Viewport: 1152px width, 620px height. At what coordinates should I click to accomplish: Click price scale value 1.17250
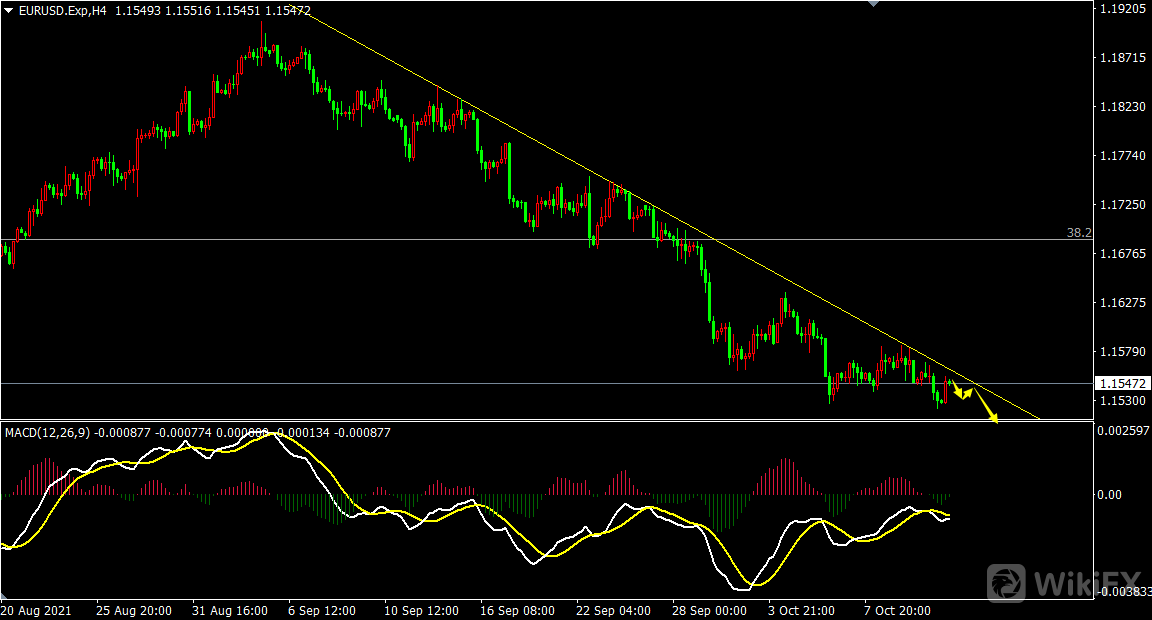click(1123, 204)
